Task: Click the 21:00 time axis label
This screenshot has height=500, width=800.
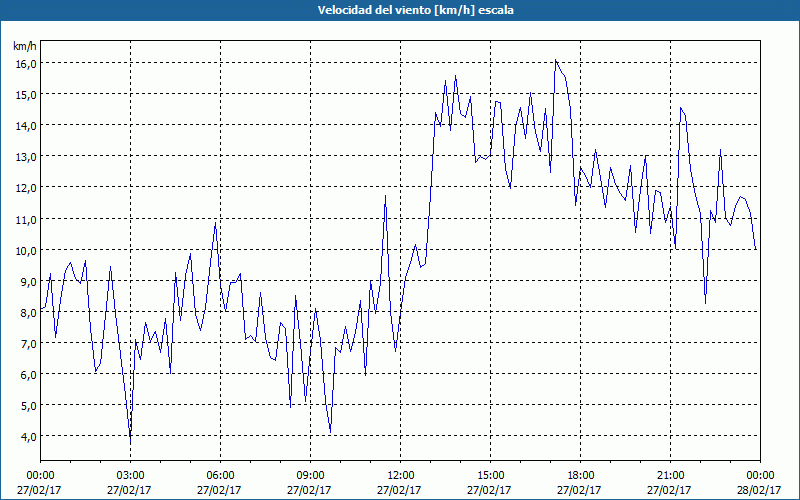Action: pos(670,476)
